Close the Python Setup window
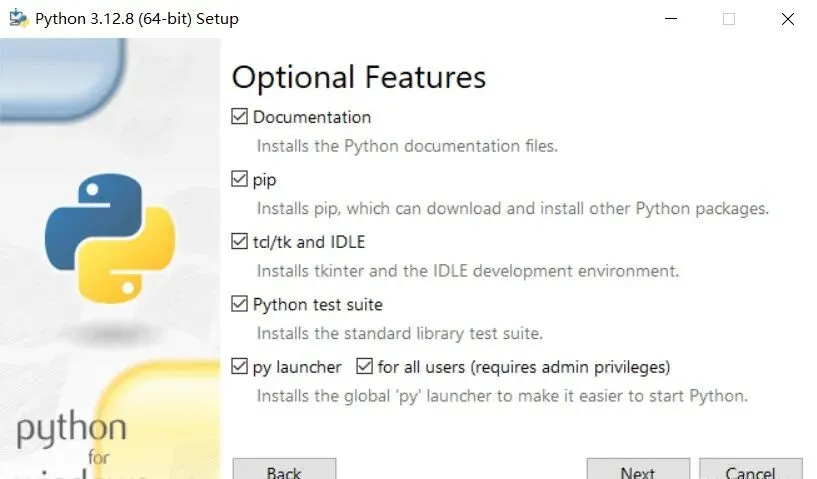The width and height of the screenshot is (817, 479). (x=788, y=18)
